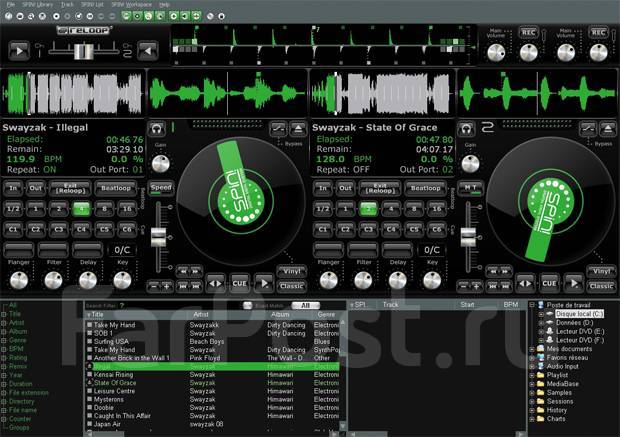Click the Bypass curve icon on State Of Grace deck
The height and width of the screenshot is (437, 620).
(588, 129)
